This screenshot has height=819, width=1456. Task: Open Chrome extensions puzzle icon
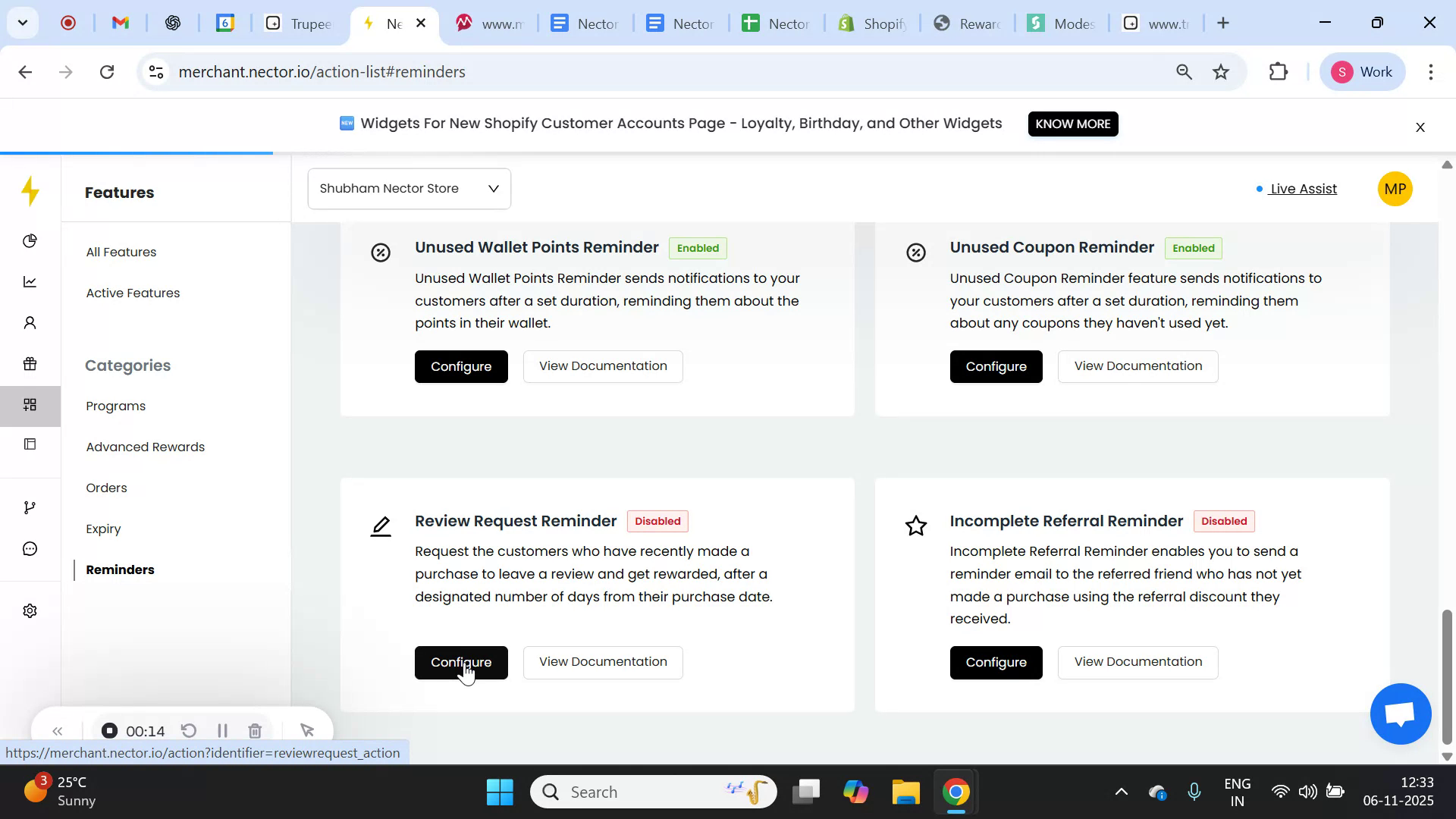1278,71
